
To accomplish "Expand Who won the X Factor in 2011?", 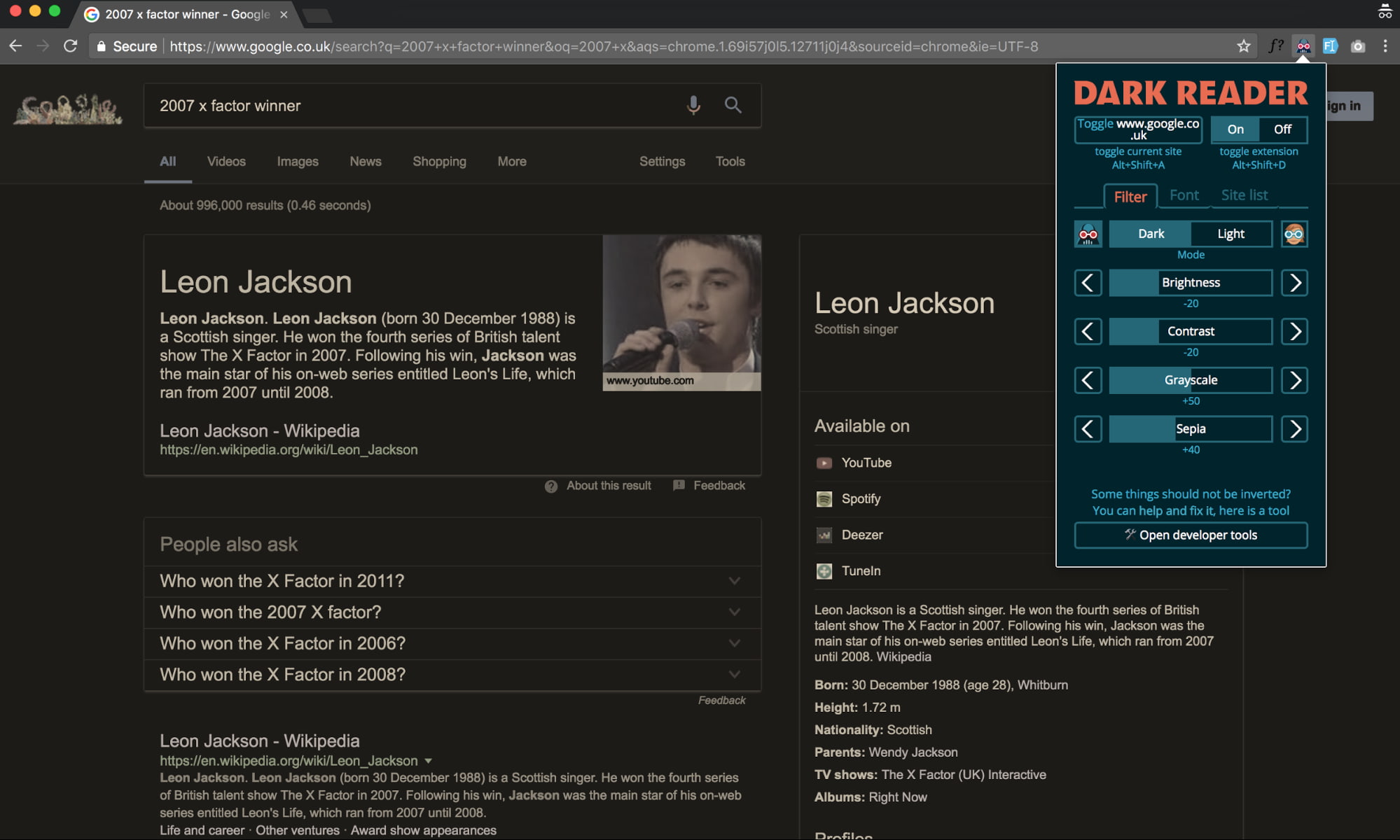I will pos(452,581).
